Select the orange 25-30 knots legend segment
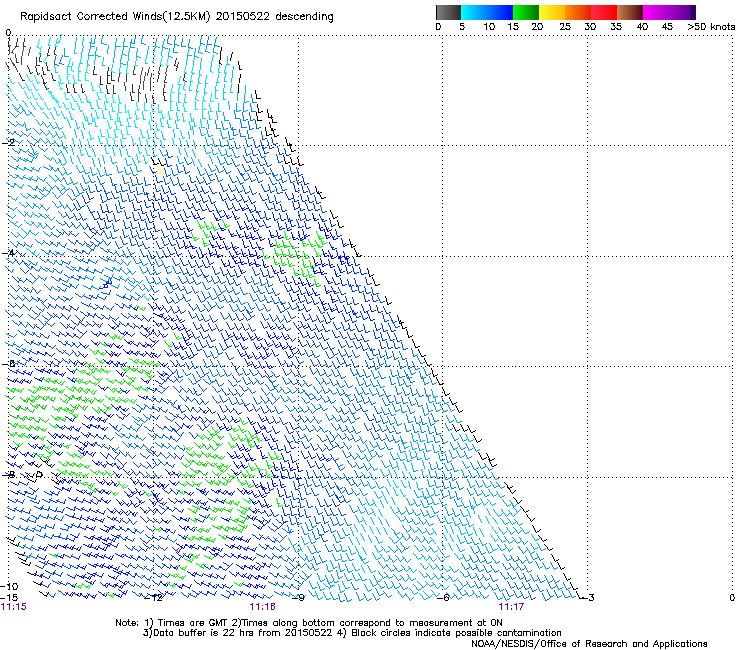740x650 pixels. pyautogui.click(x=578, y=12)
